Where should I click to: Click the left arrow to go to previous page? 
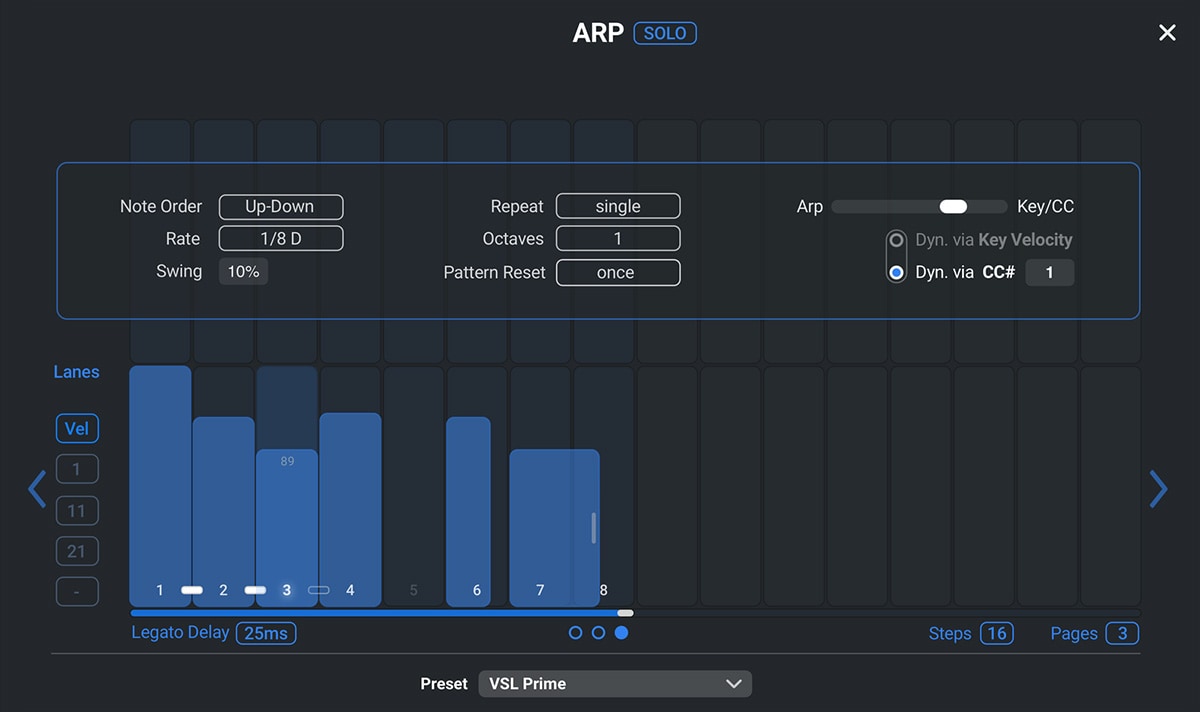tap(37, 489)
